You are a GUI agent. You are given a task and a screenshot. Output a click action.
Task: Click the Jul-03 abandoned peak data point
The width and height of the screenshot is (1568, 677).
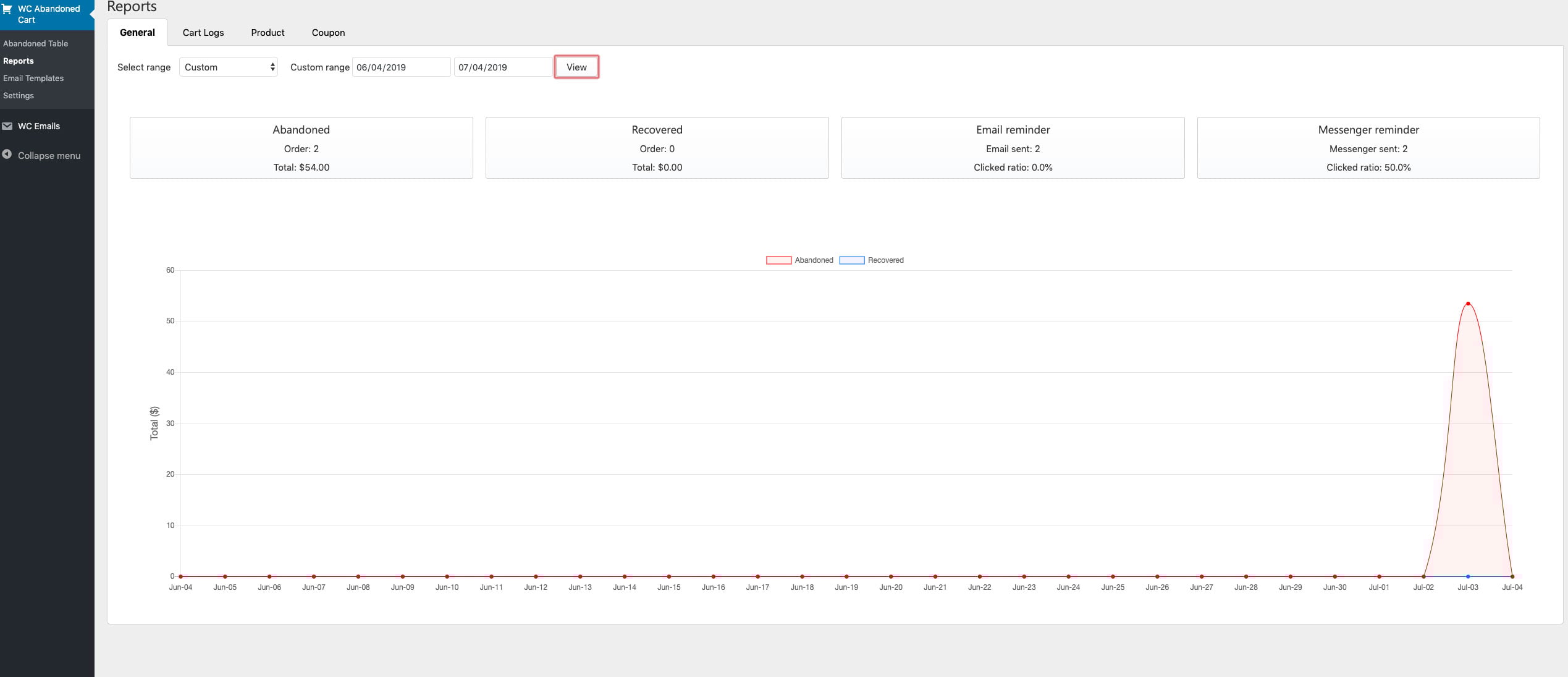tap(1468, 304)
